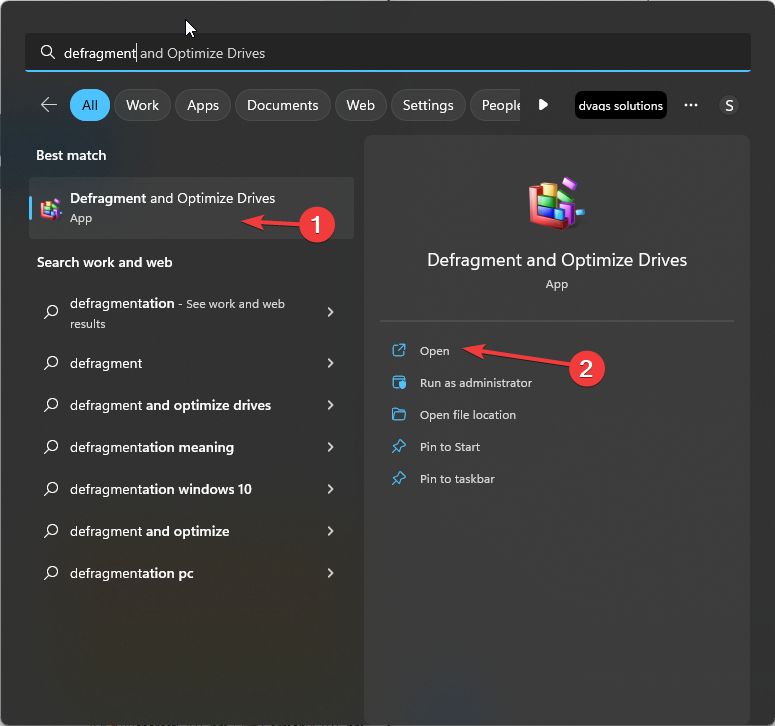Click the Open action's launch icon
This screenshot has height=726, width=775.
click(x=399, y=350)
